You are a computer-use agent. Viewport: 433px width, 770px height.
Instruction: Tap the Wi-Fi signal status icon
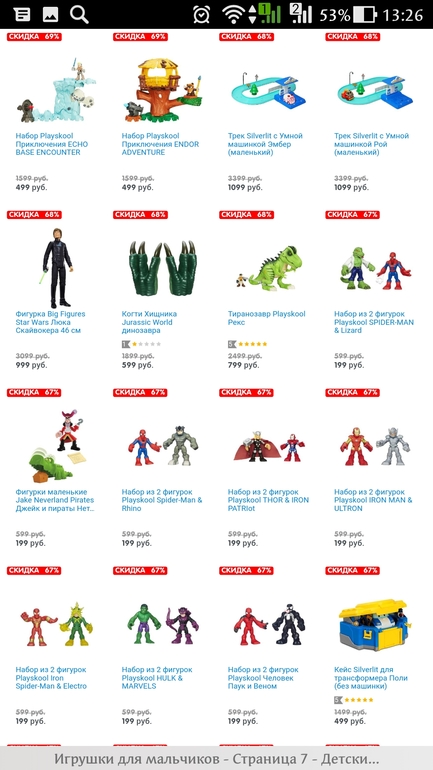pos(234,15)
